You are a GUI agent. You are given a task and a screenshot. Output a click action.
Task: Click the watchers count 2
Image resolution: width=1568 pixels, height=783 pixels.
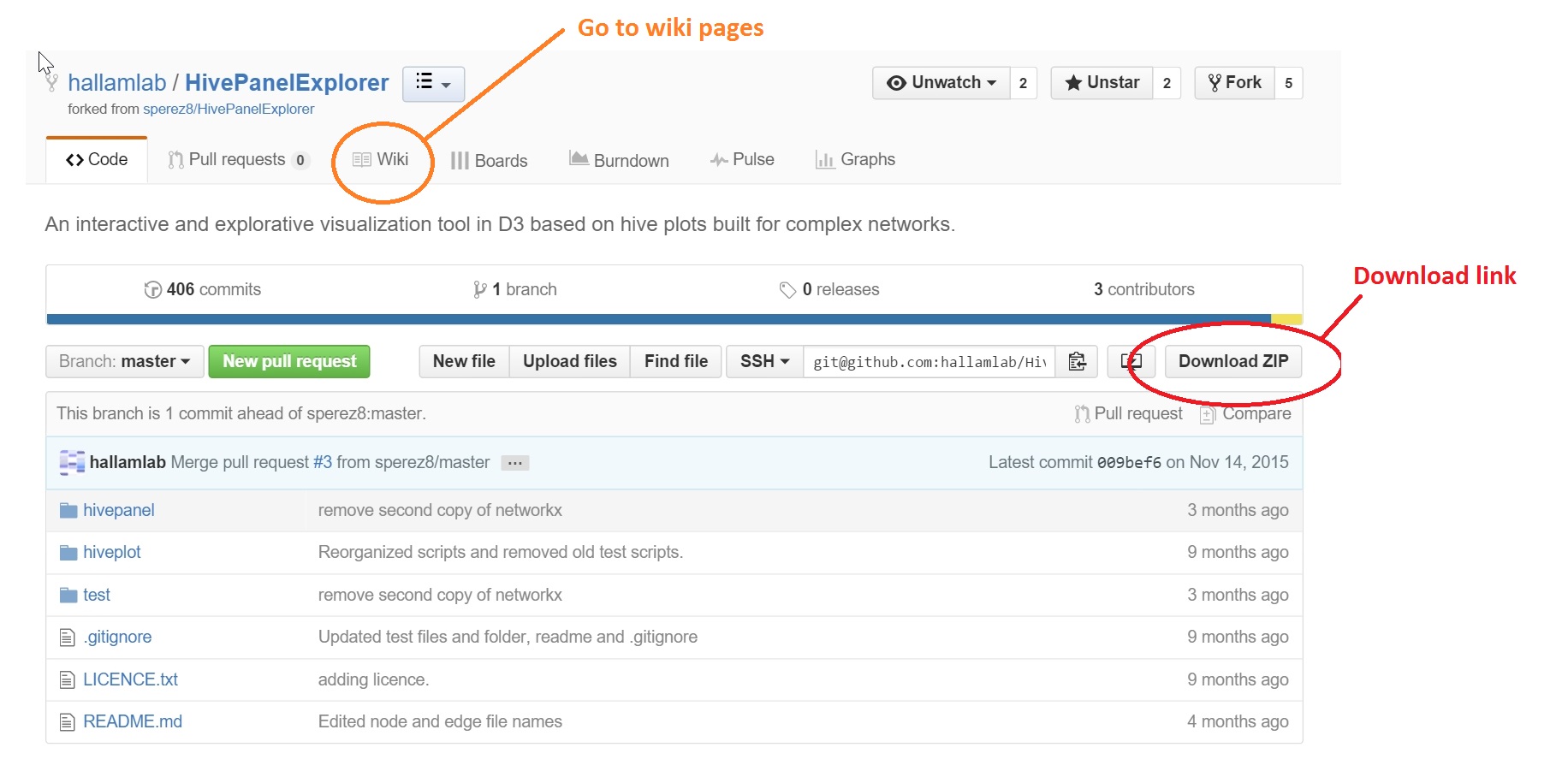click(x=1023, y=83)
